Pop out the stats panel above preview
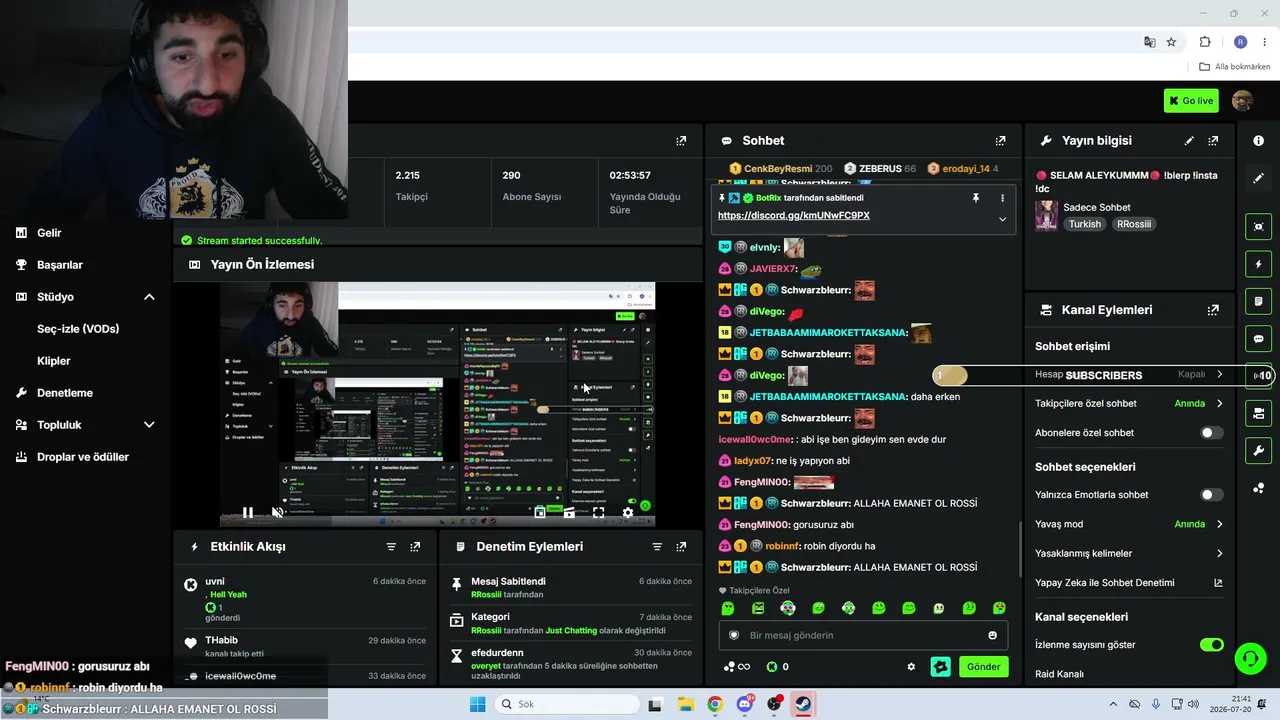This screenshot has width=1280, height=720. [681, 141]
